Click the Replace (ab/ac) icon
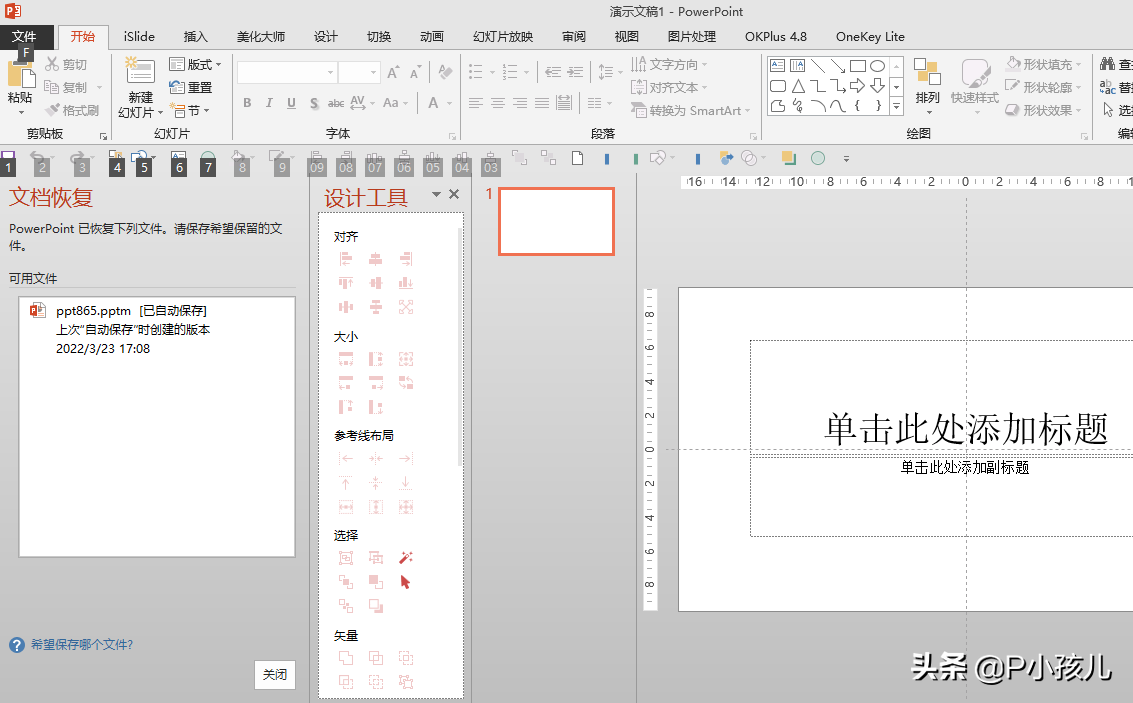Screen dimensions: 1133x703 click(x=1107, y=87)
